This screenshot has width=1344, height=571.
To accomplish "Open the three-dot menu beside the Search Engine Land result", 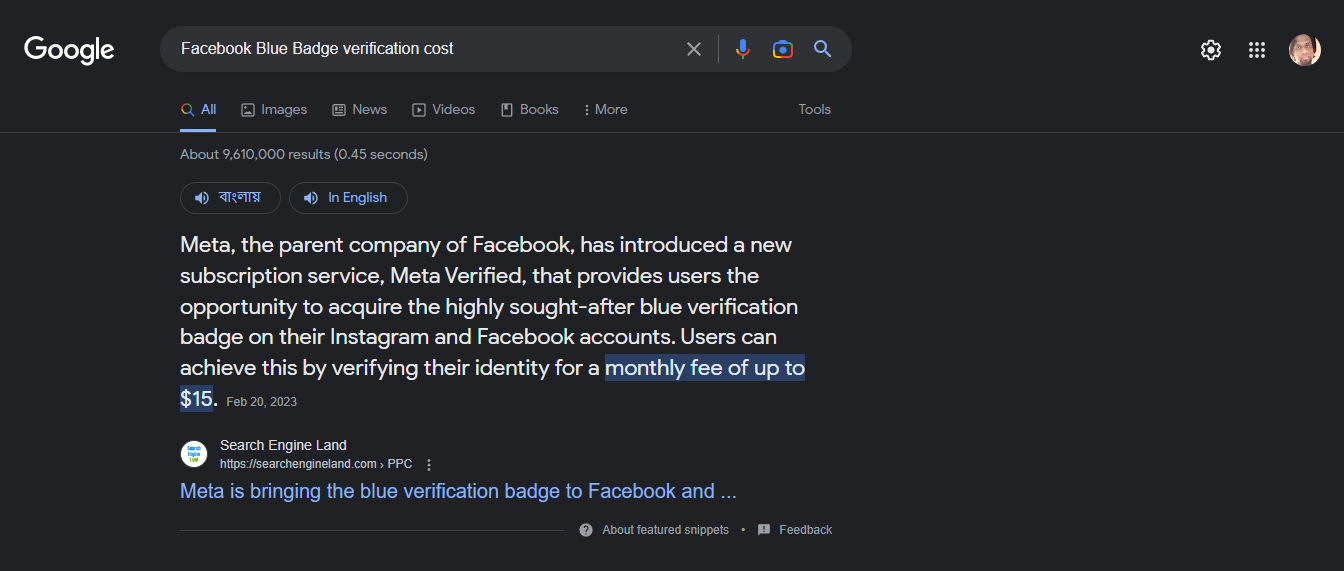I will coord(429,464).
